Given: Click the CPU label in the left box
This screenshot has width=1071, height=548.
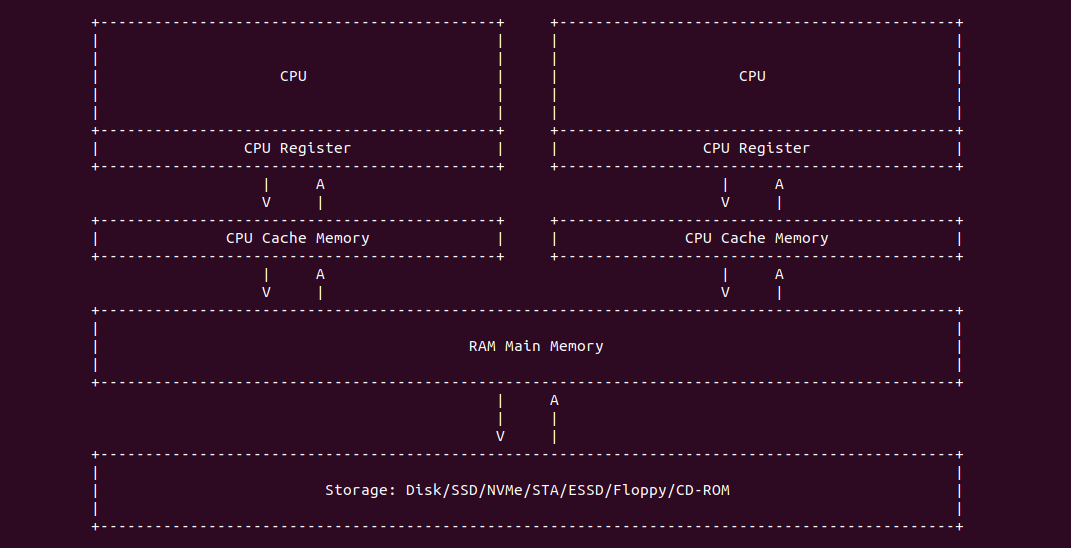Looking at the screenshot, I should pyautogui.click(x=293, y=76).
